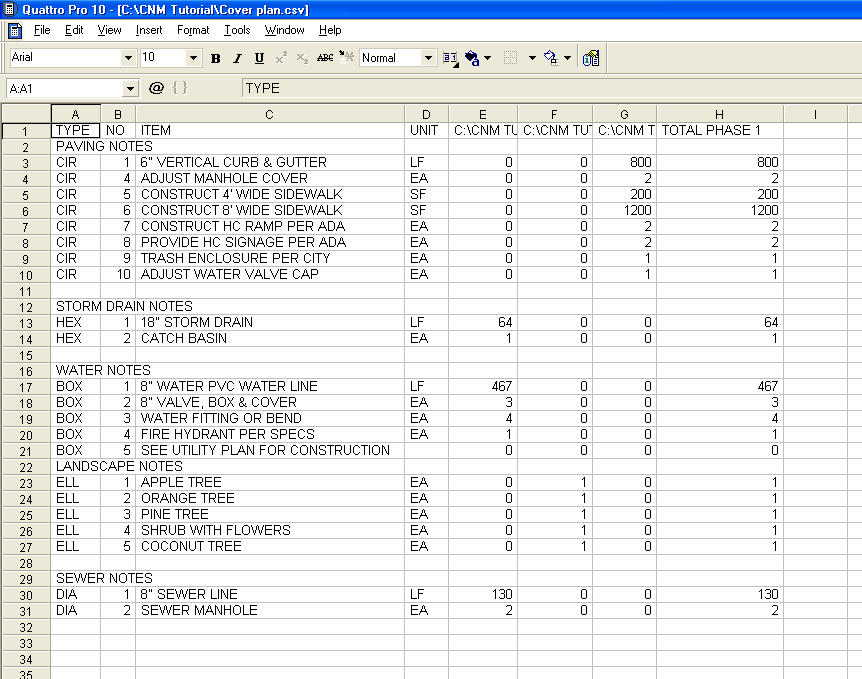Expand the Normal style dropdown
The image size is (862, 679).
[428, 58]
